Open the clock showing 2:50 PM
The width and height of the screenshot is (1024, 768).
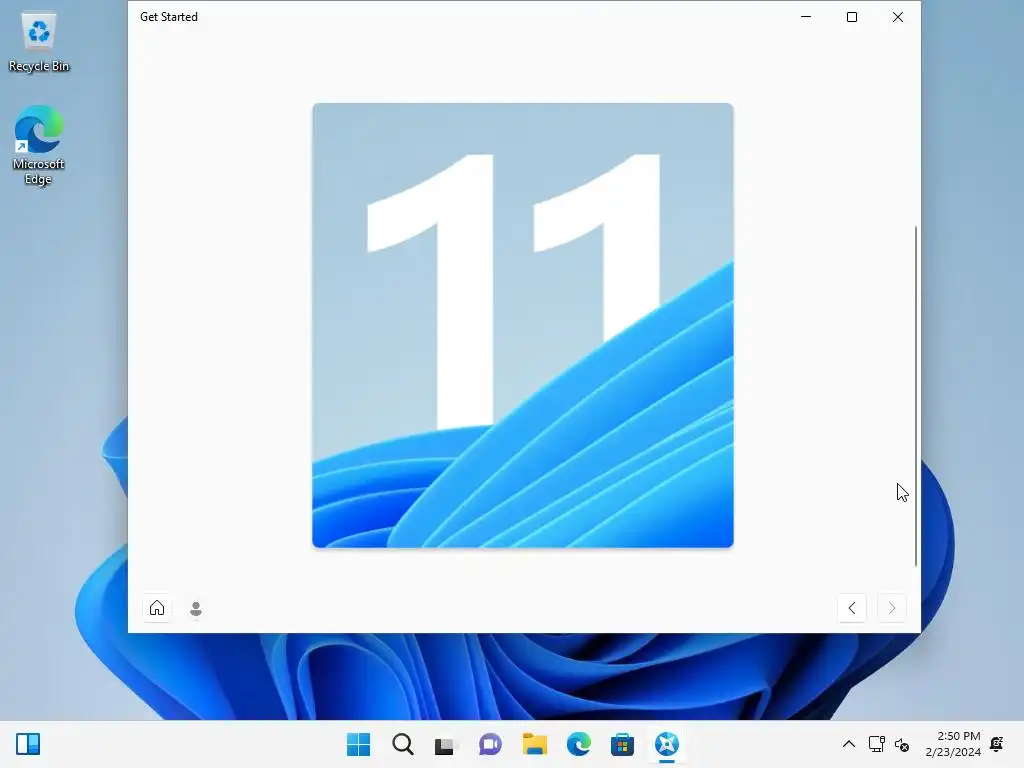click(953, 744)
